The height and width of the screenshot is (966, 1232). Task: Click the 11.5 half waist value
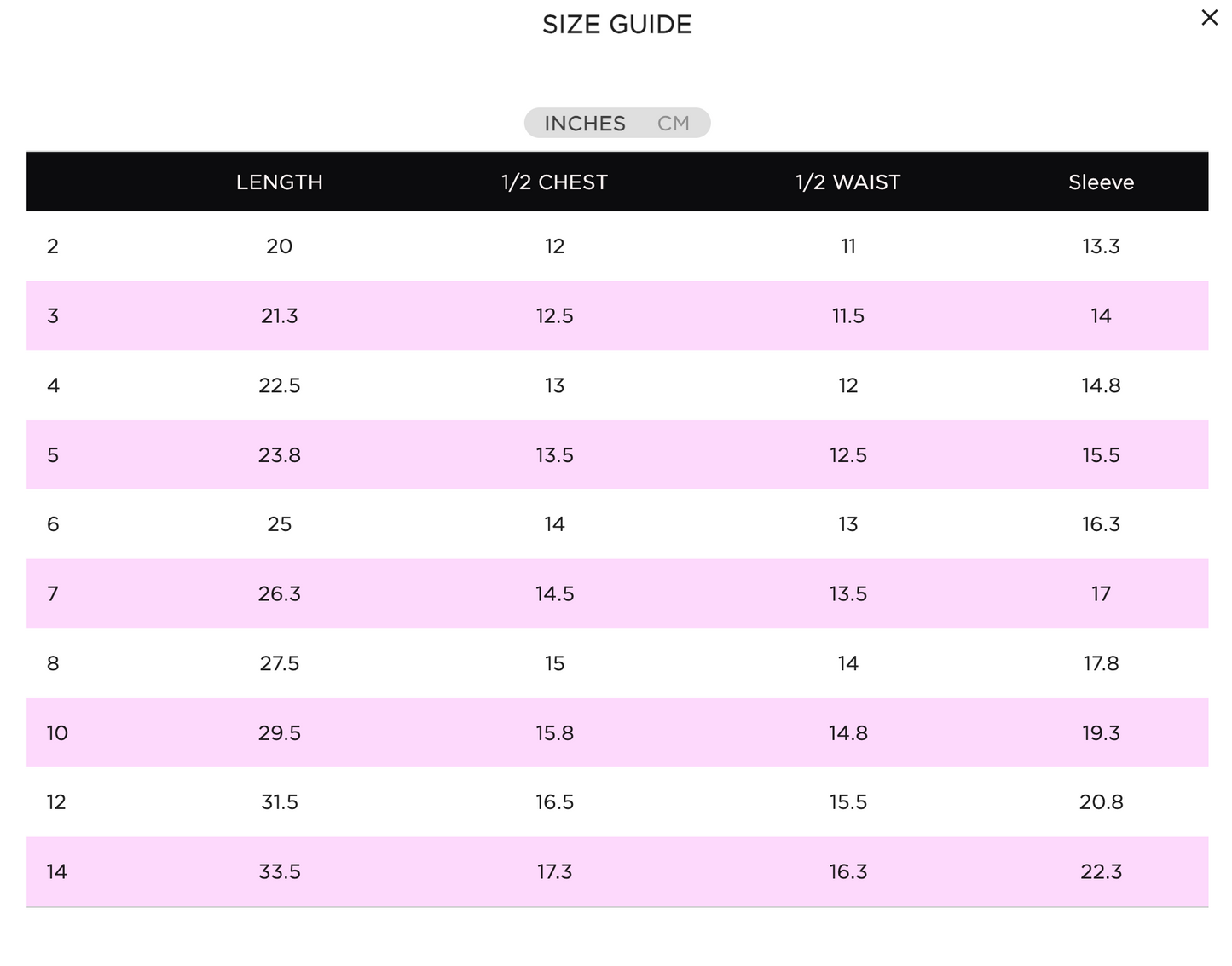pyautogui.click(x=847, y=316)
